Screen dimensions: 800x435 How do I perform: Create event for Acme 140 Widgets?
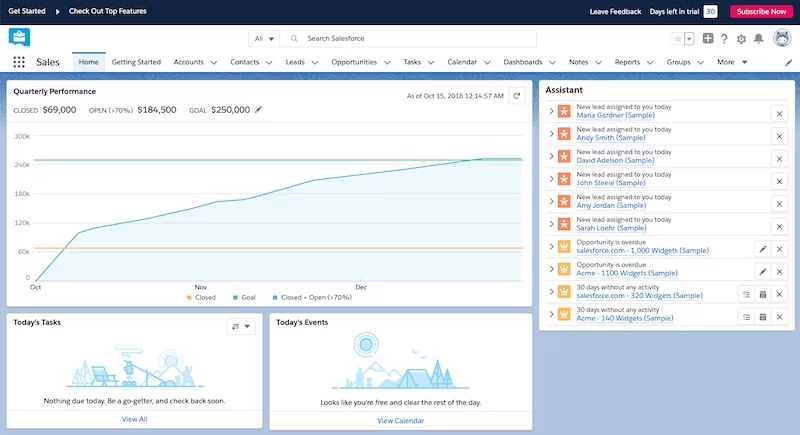(763, 317)
